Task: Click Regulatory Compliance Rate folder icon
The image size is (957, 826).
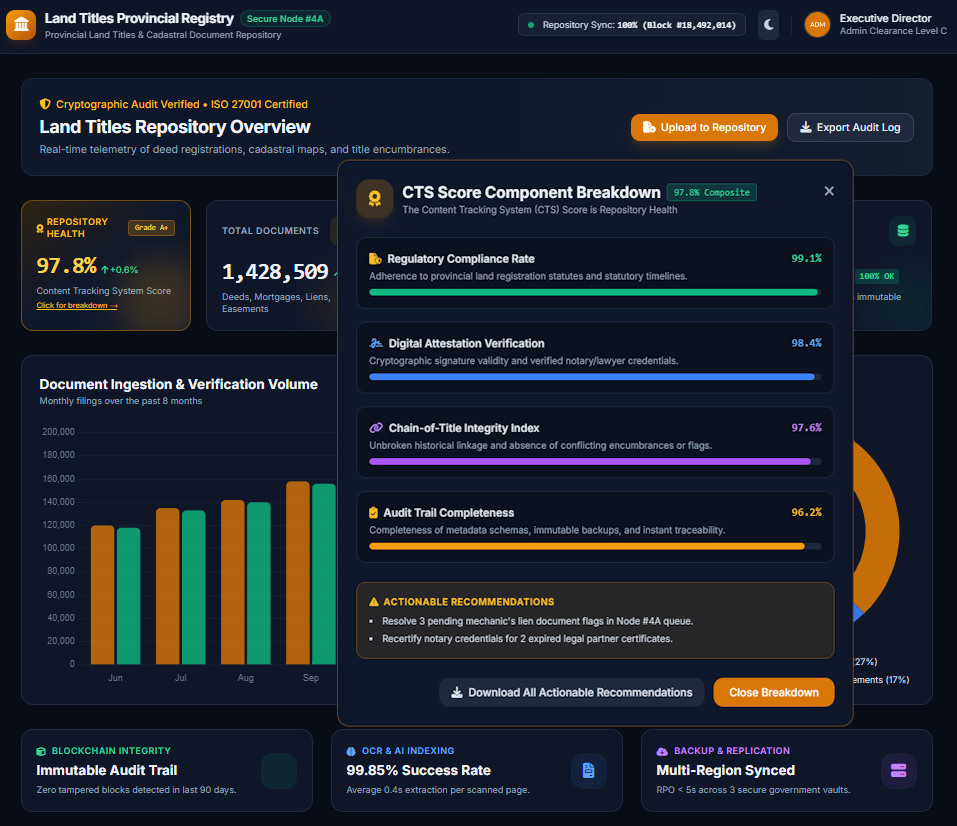Action: 375,259
